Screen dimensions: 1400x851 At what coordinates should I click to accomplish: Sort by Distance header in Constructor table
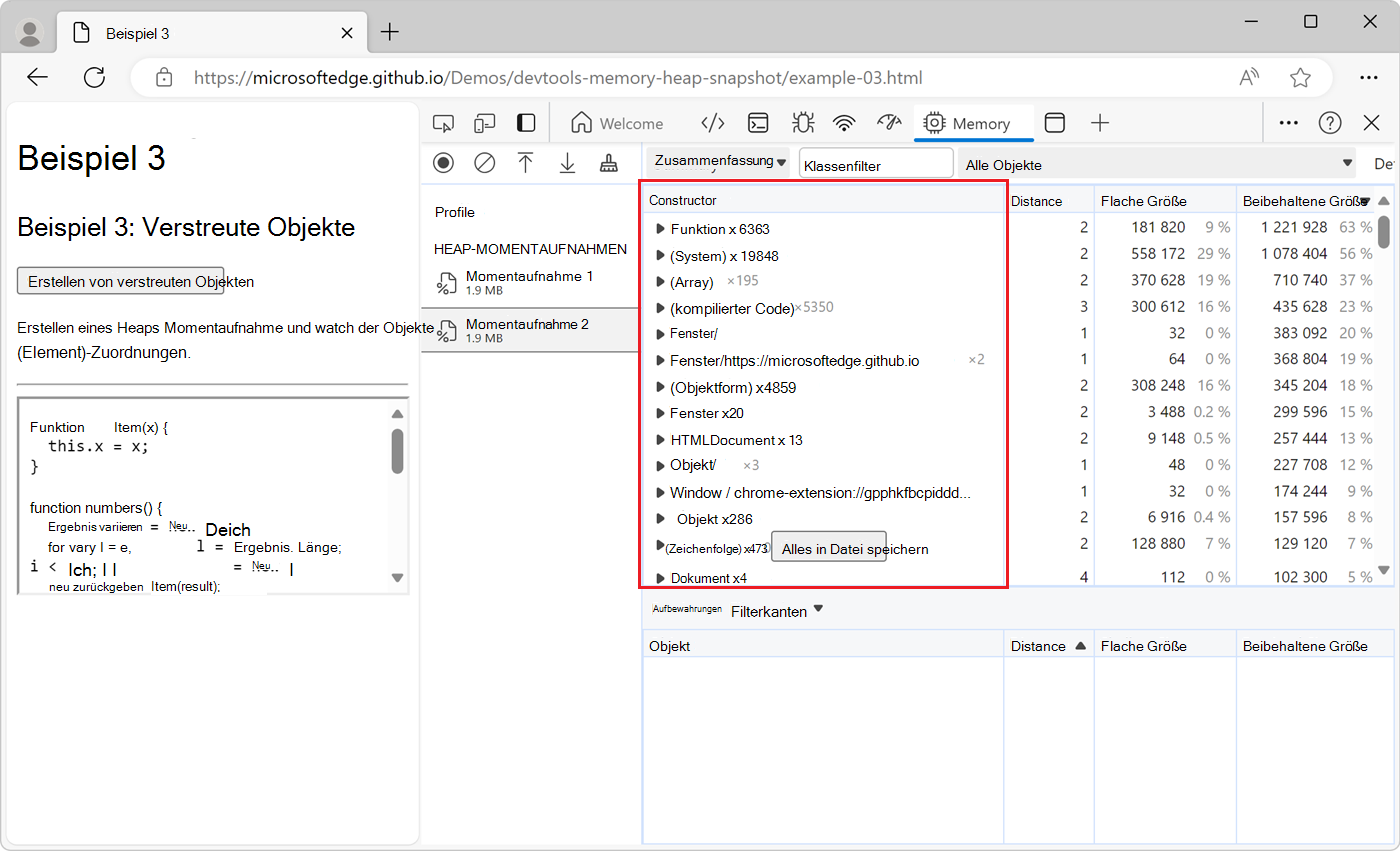[x=1048, y=200]
